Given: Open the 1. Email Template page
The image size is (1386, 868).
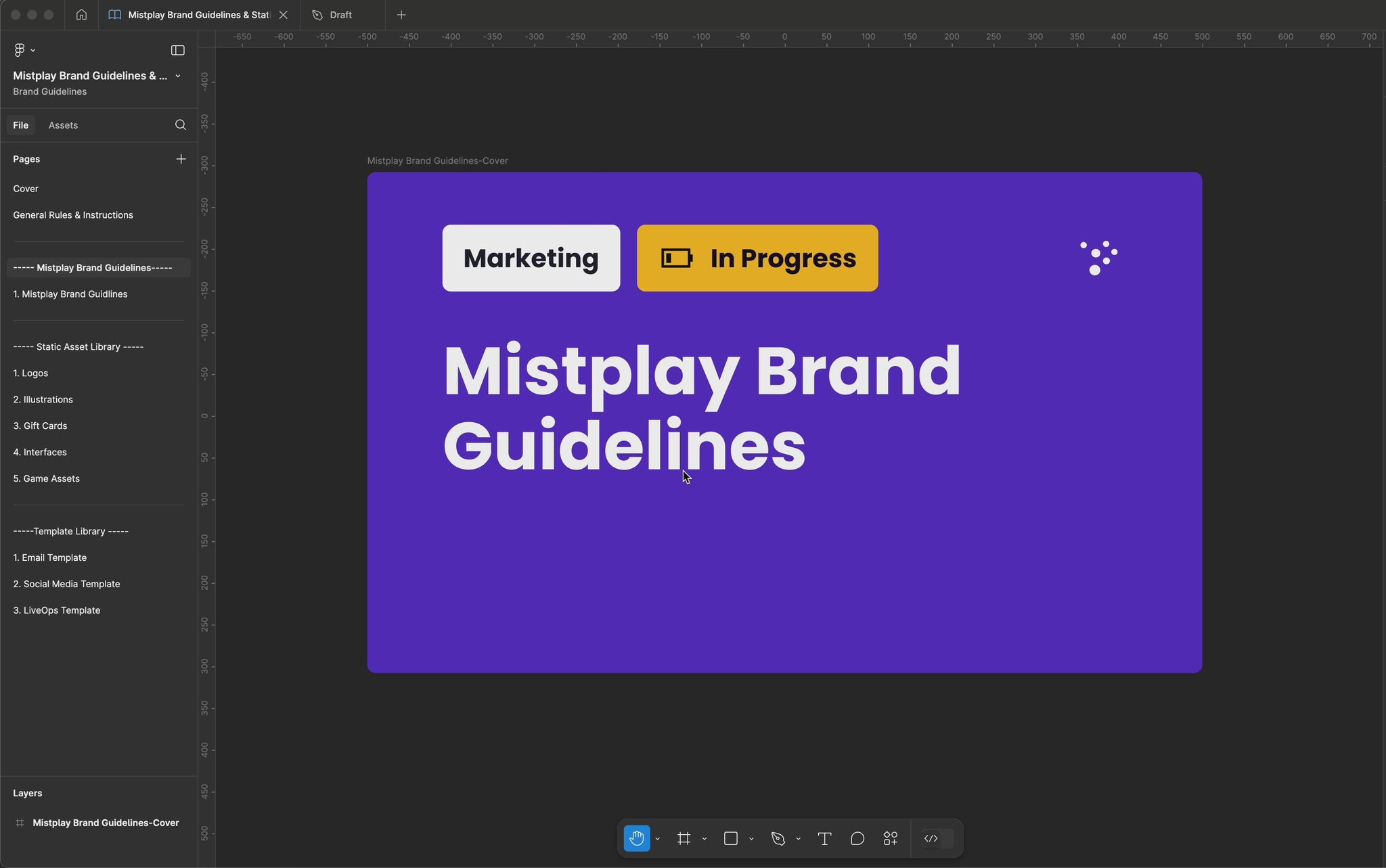Looking at the screenshot, I should (x=99, y=558).
